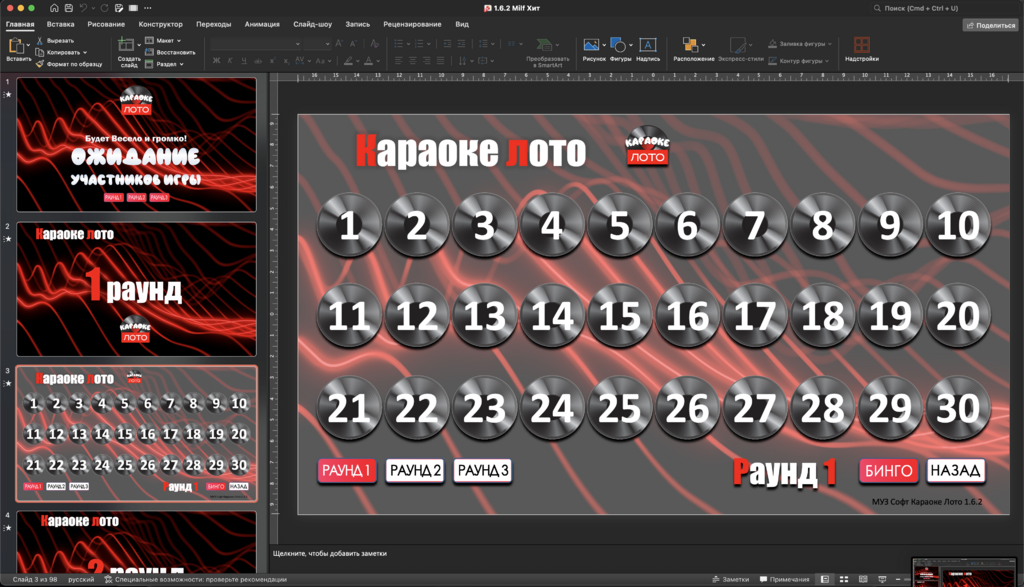The image size is (1024, 587).
Task: Click the red РАУНД 1 button on slide
Action: coord(347,470)
